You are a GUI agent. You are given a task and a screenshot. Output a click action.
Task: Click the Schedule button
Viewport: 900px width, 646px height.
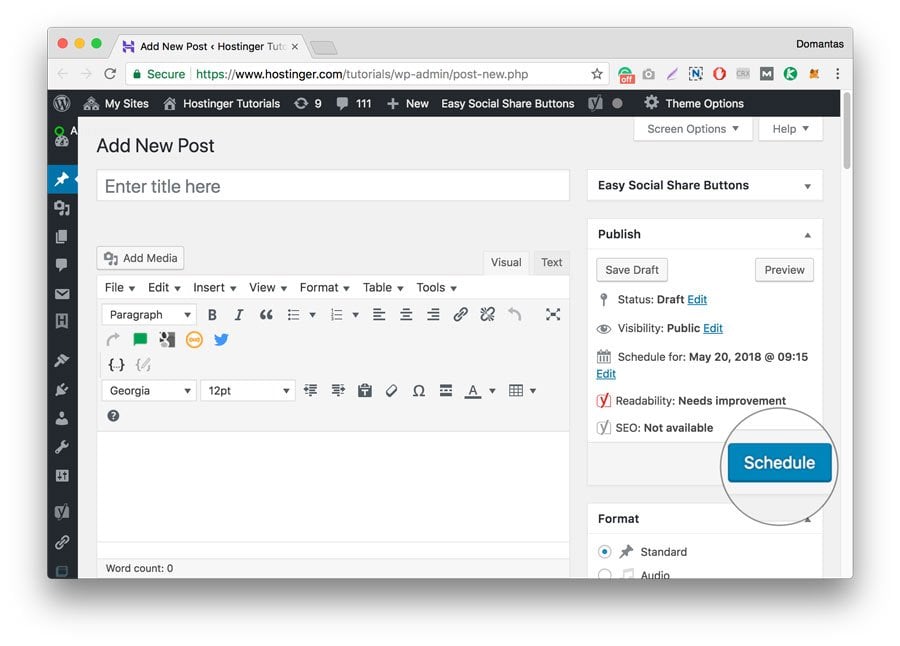(x=779, y=462)
